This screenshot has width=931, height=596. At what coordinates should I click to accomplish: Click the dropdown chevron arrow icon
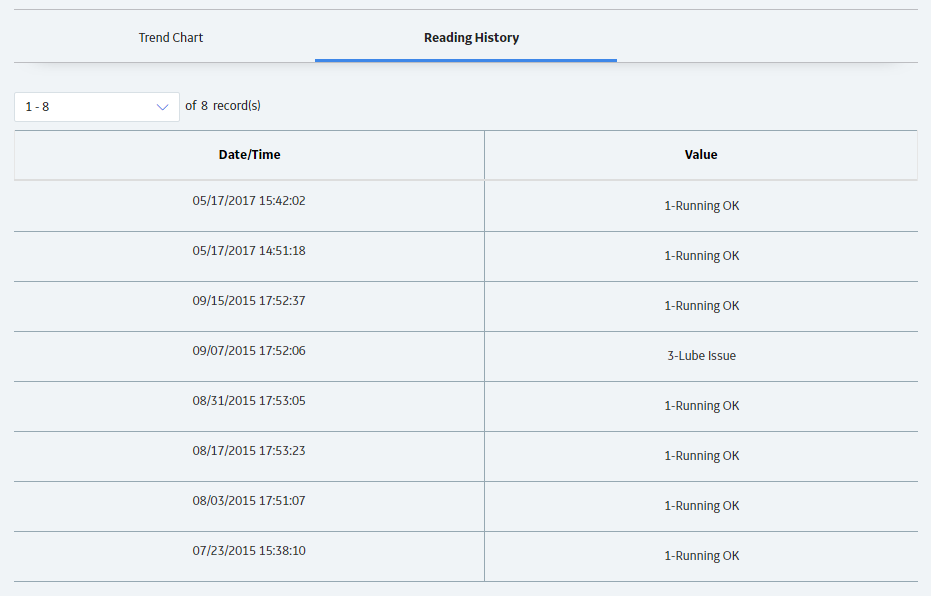click(162, 107)
